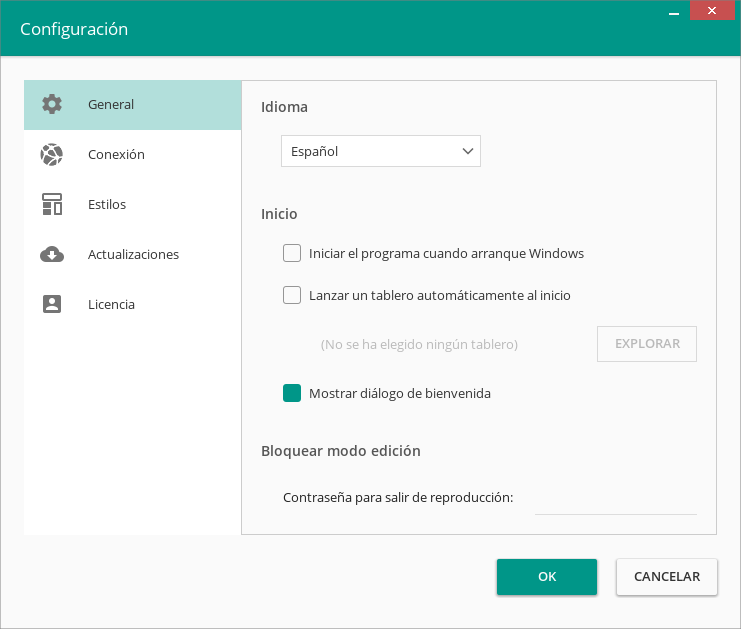Screen dimensions: 741x629
Task: Switch to the Conexión section
Action: pyautogui.click(x=132, y=155)
